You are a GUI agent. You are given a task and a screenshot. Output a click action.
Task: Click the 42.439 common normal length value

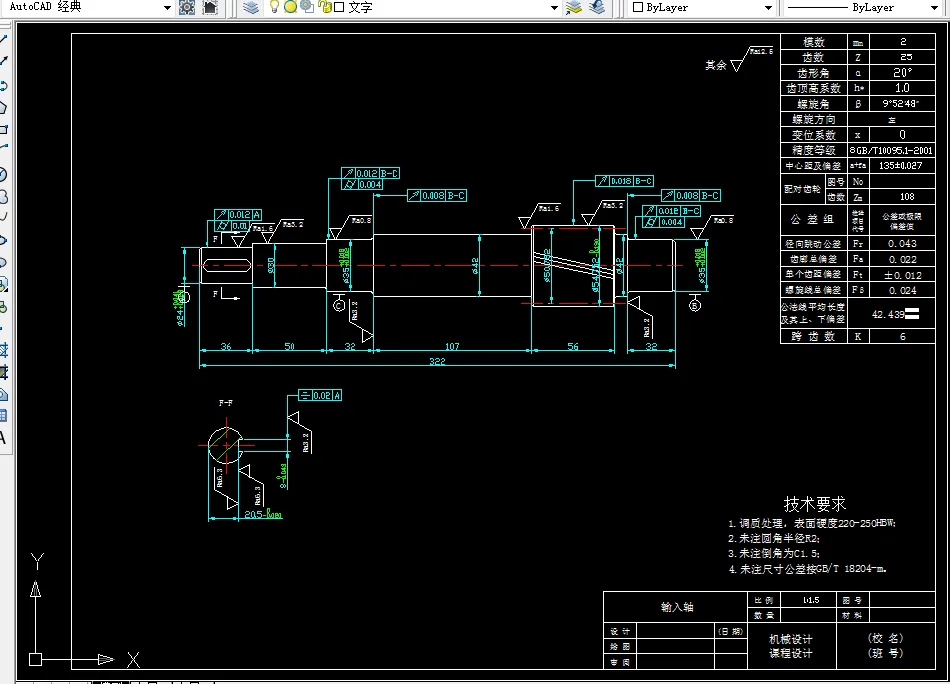click(888, 314)
